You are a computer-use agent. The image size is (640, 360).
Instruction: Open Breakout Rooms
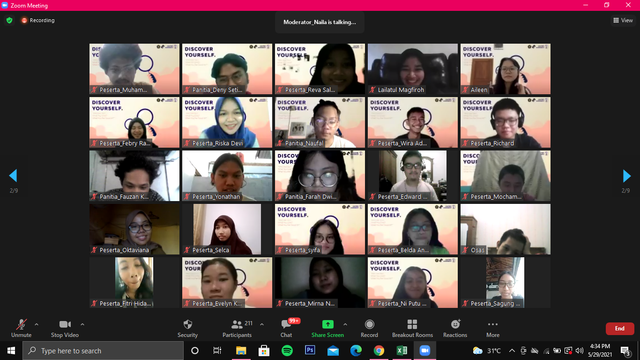coord(412,328)
